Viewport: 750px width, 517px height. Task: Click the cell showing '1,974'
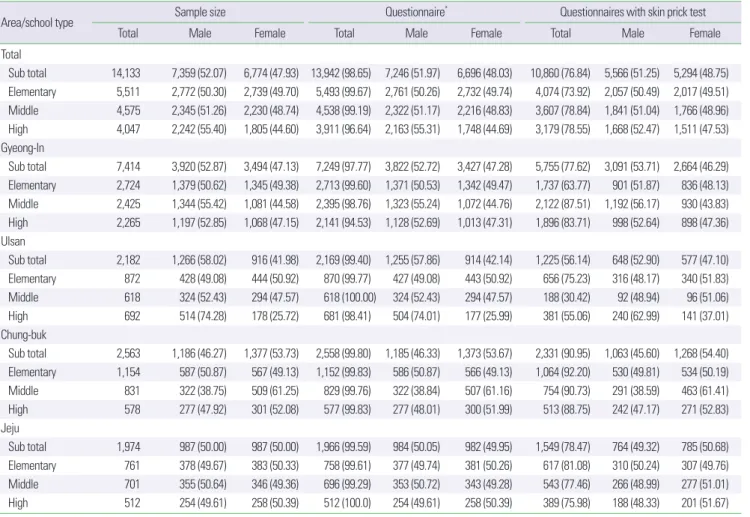[x=128, y=446]
